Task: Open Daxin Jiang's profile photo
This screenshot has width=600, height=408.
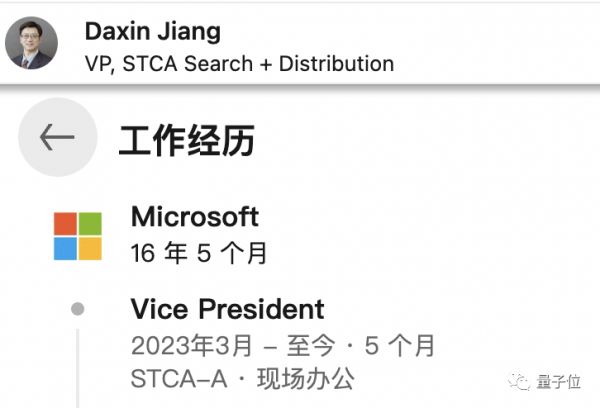Action: [x=30, y=43]
